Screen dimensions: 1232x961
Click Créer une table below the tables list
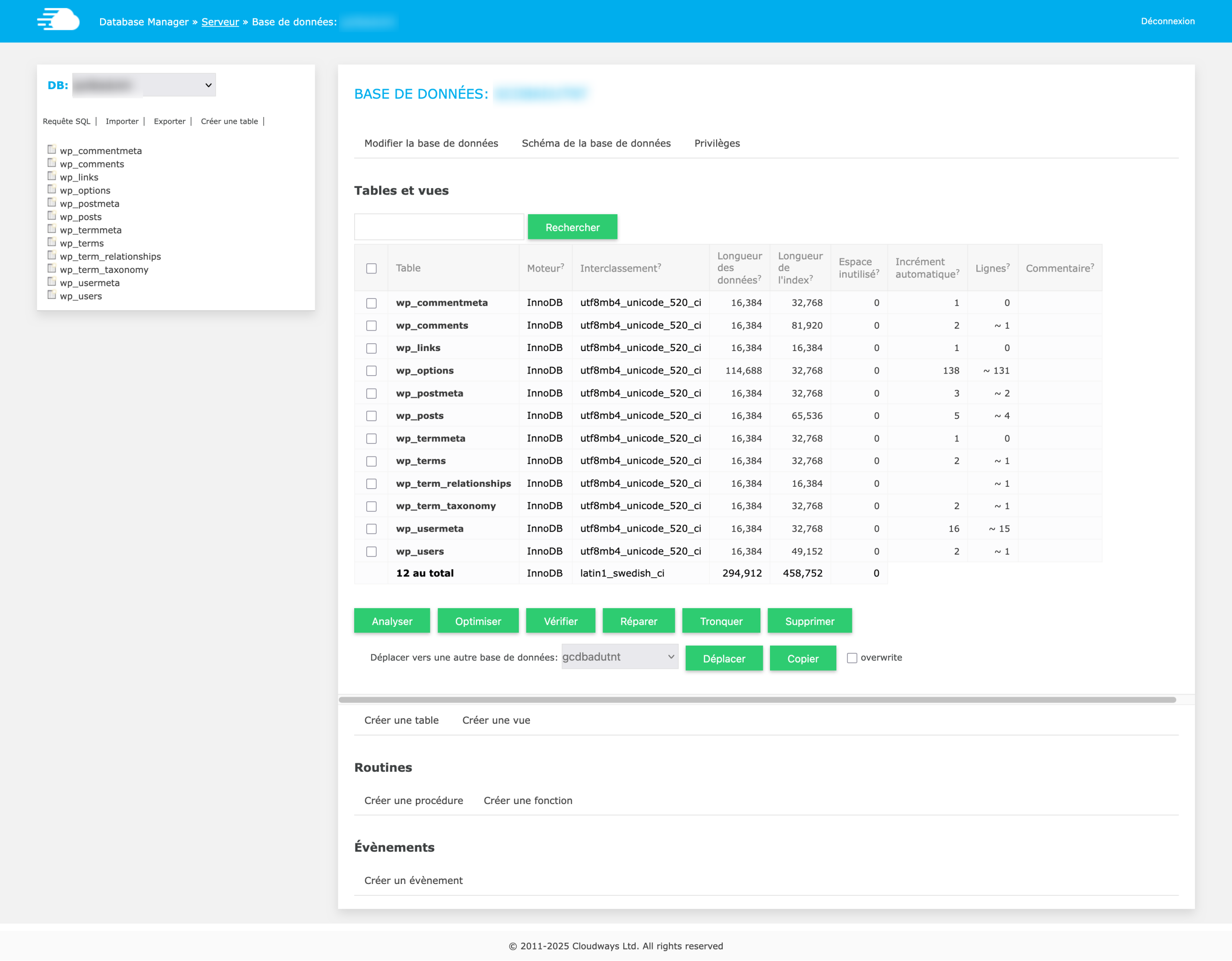[401, 720]
